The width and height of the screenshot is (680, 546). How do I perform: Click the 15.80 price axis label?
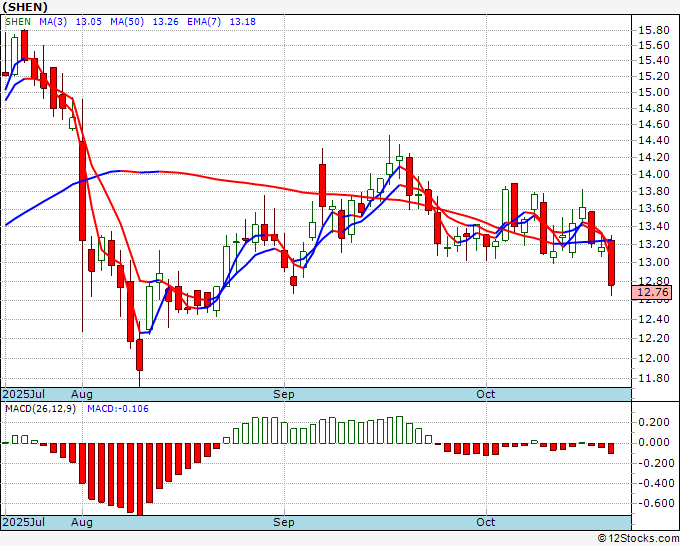(x=654, y=30)
